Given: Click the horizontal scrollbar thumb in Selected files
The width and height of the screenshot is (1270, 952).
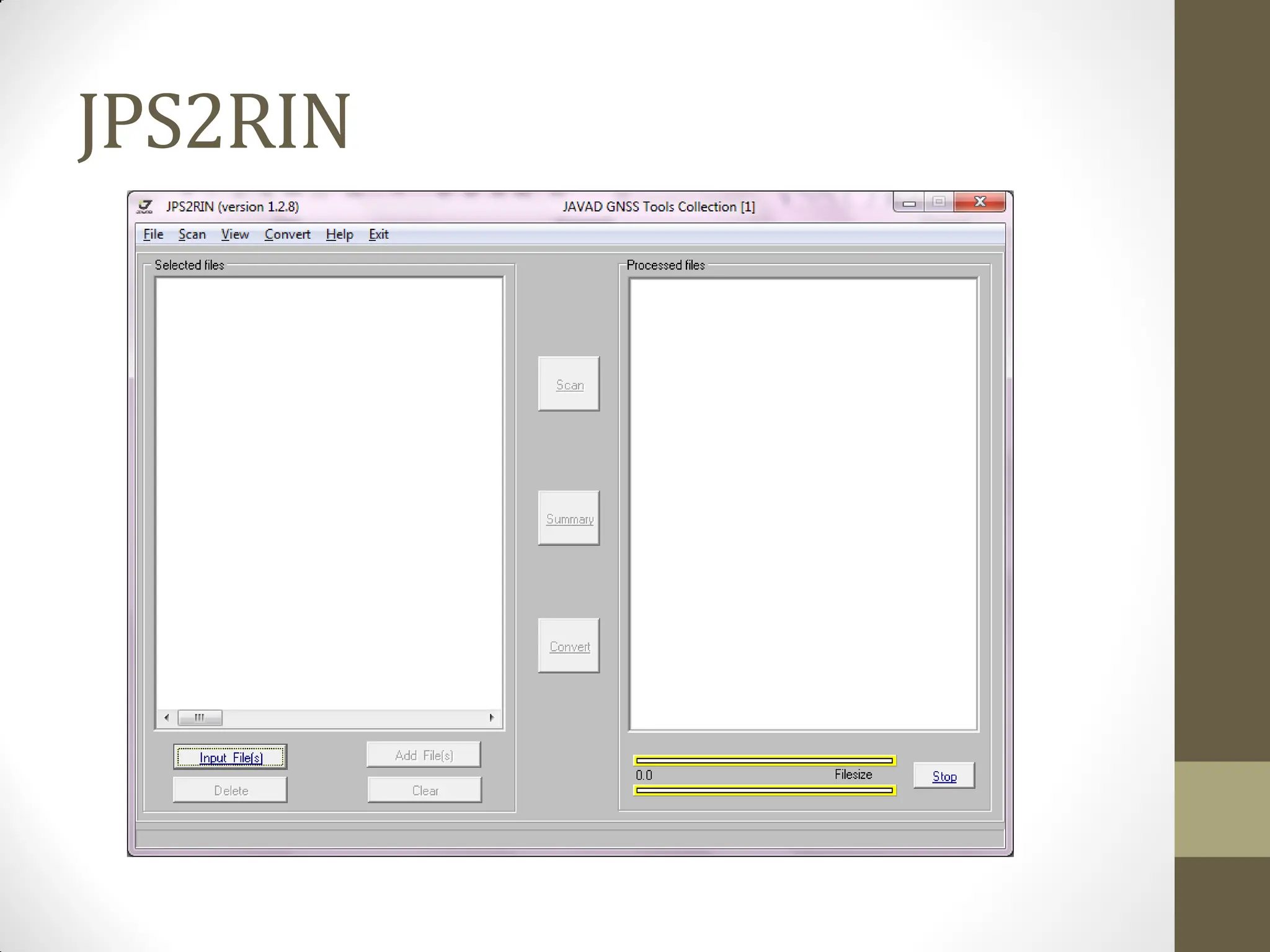Looking at the screenshot, I should tap(200, 718).
